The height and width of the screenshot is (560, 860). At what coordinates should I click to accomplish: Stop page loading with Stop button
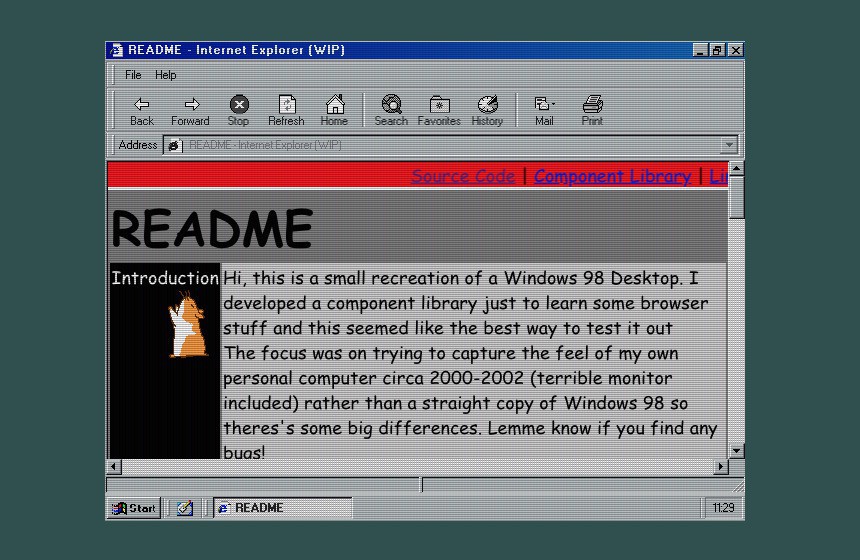239,111
